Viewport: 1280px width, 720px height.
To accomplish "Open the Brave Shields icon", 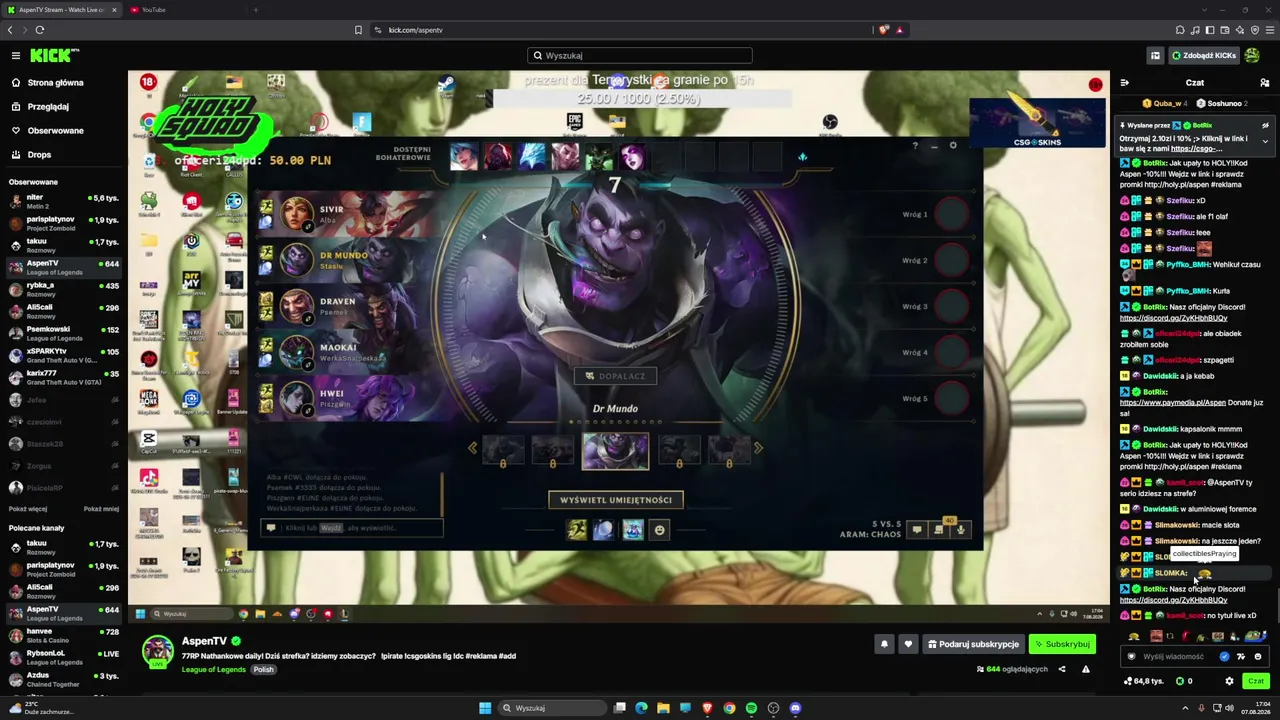I will point(883,30).
